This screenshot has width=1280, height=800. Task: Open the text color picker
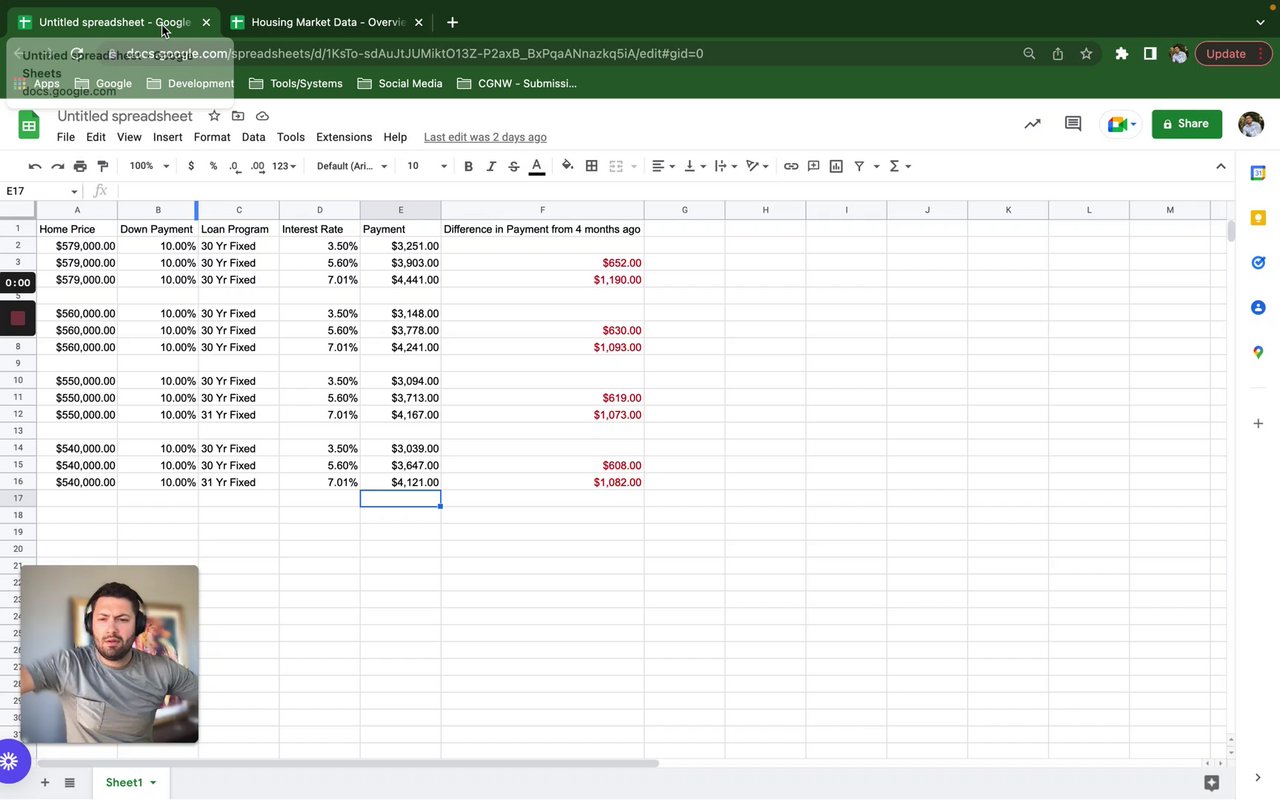[537, 166]
